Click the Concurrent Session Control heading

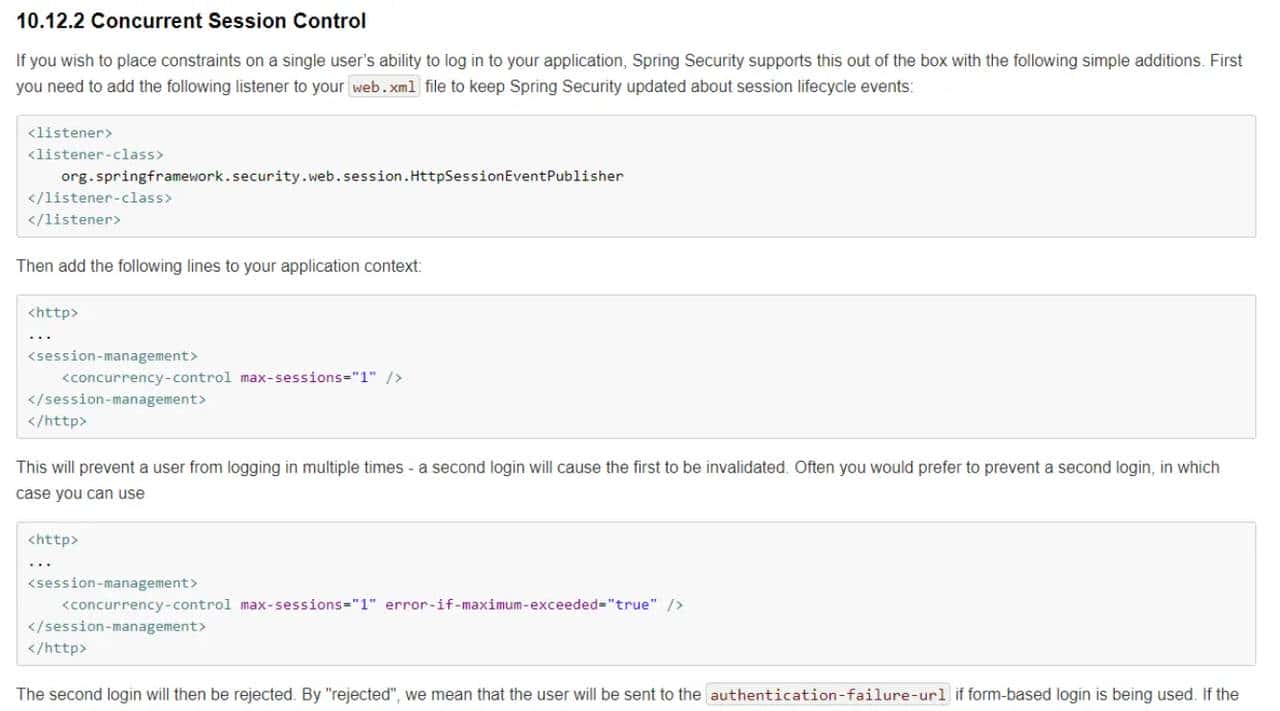191,20
